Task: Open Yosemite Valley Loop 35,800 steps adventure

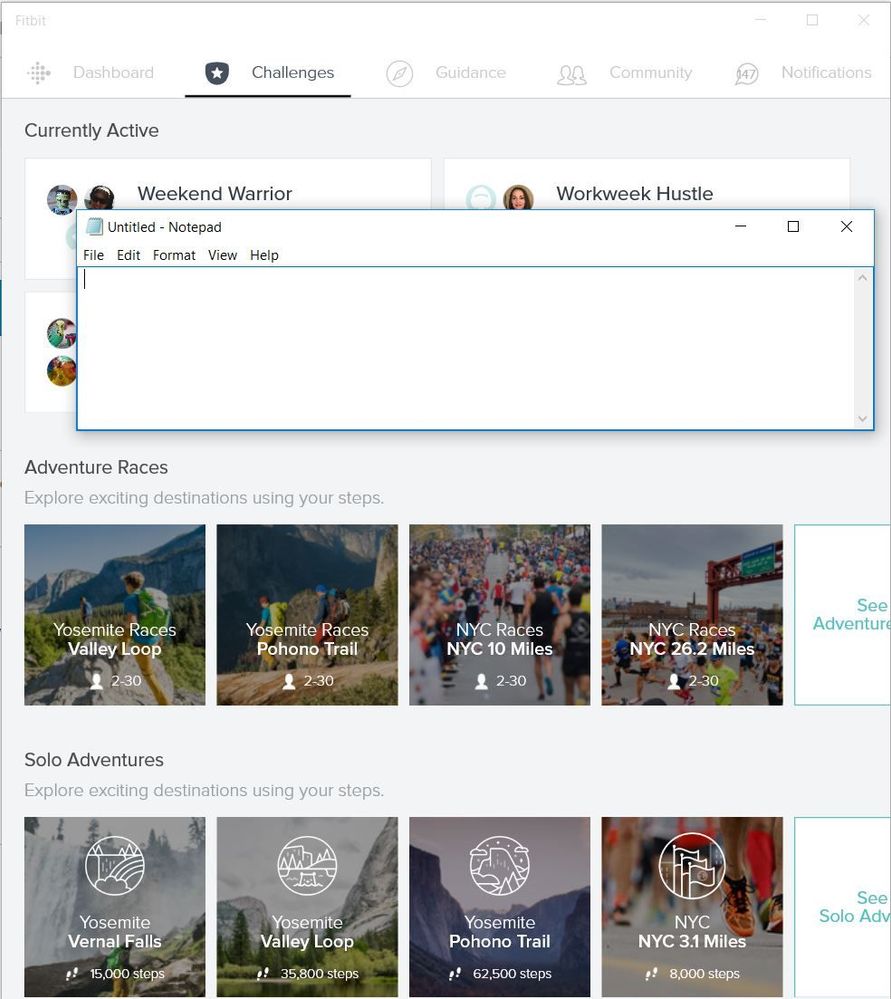Action: coord(307,907)
